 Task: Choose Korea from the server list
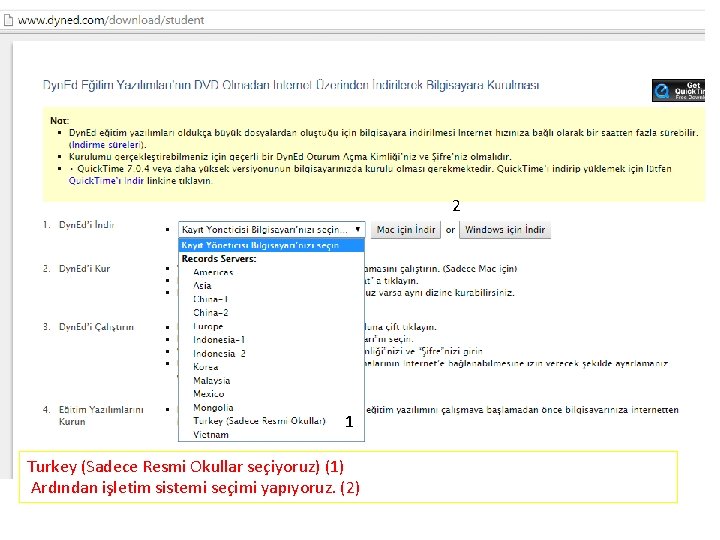point(206,367)
